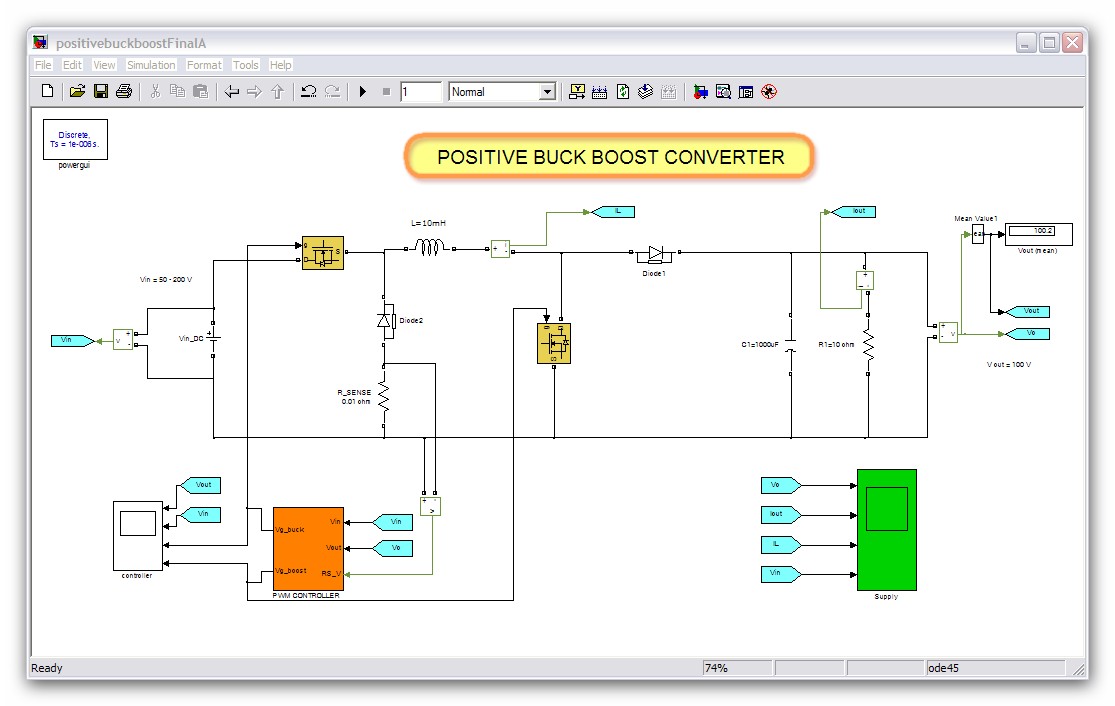
Task: Open the Simulation menu
Action: (151, 65)
